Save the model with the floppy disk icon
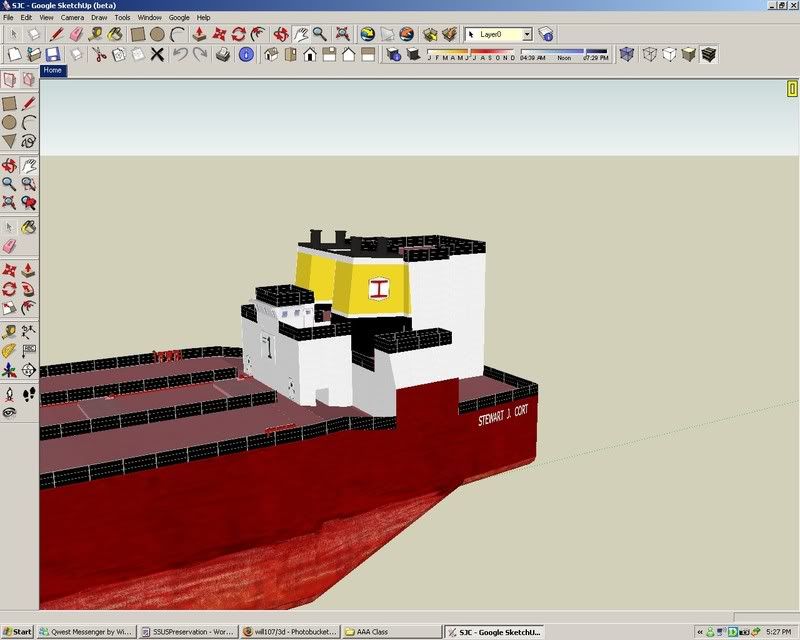 [53, 54]
